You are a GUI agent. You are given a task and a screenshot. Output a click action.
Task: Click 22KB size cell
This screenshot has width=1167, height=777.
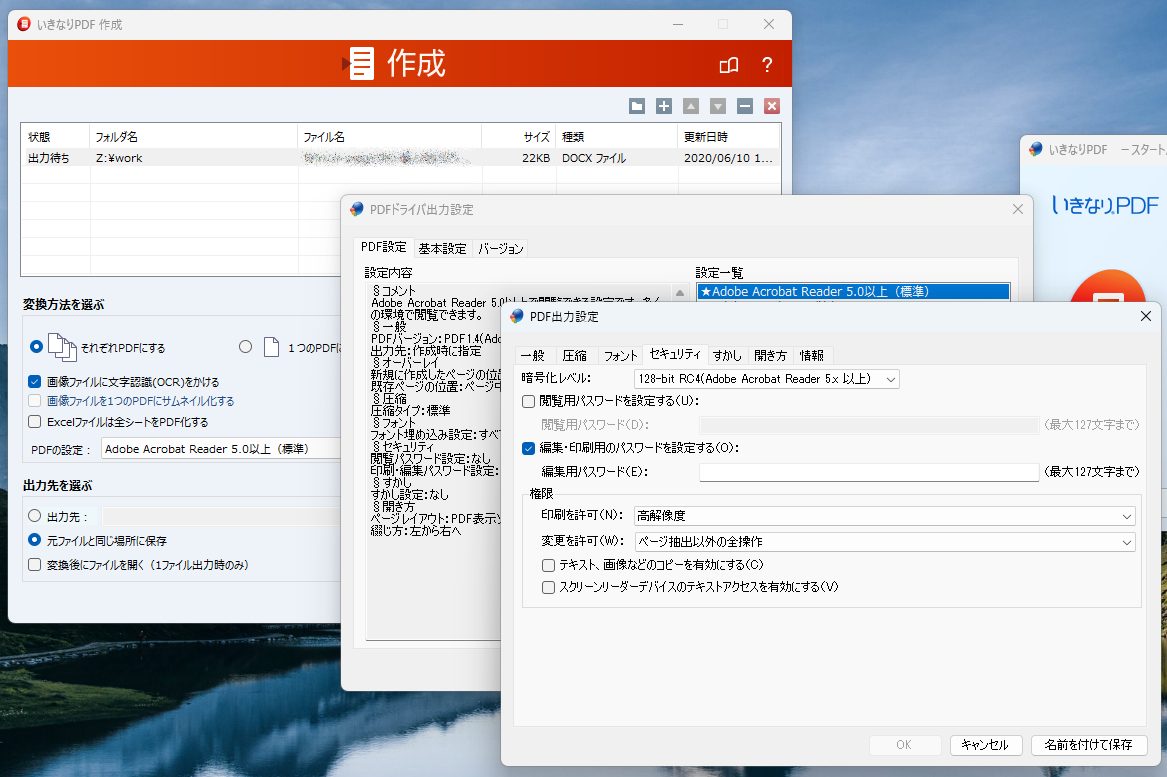(x=536, y=158)
